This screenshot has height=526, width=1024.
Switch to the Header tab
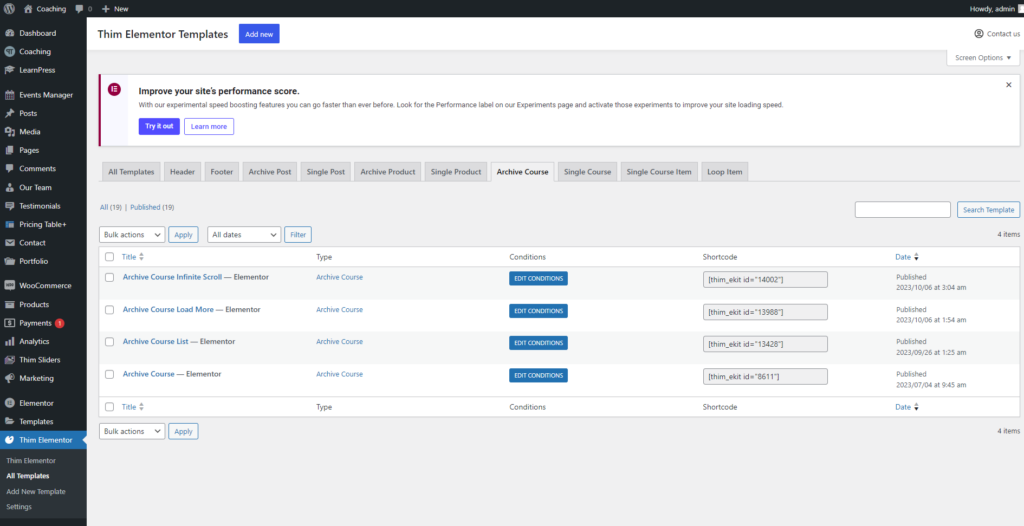point(182,172)
